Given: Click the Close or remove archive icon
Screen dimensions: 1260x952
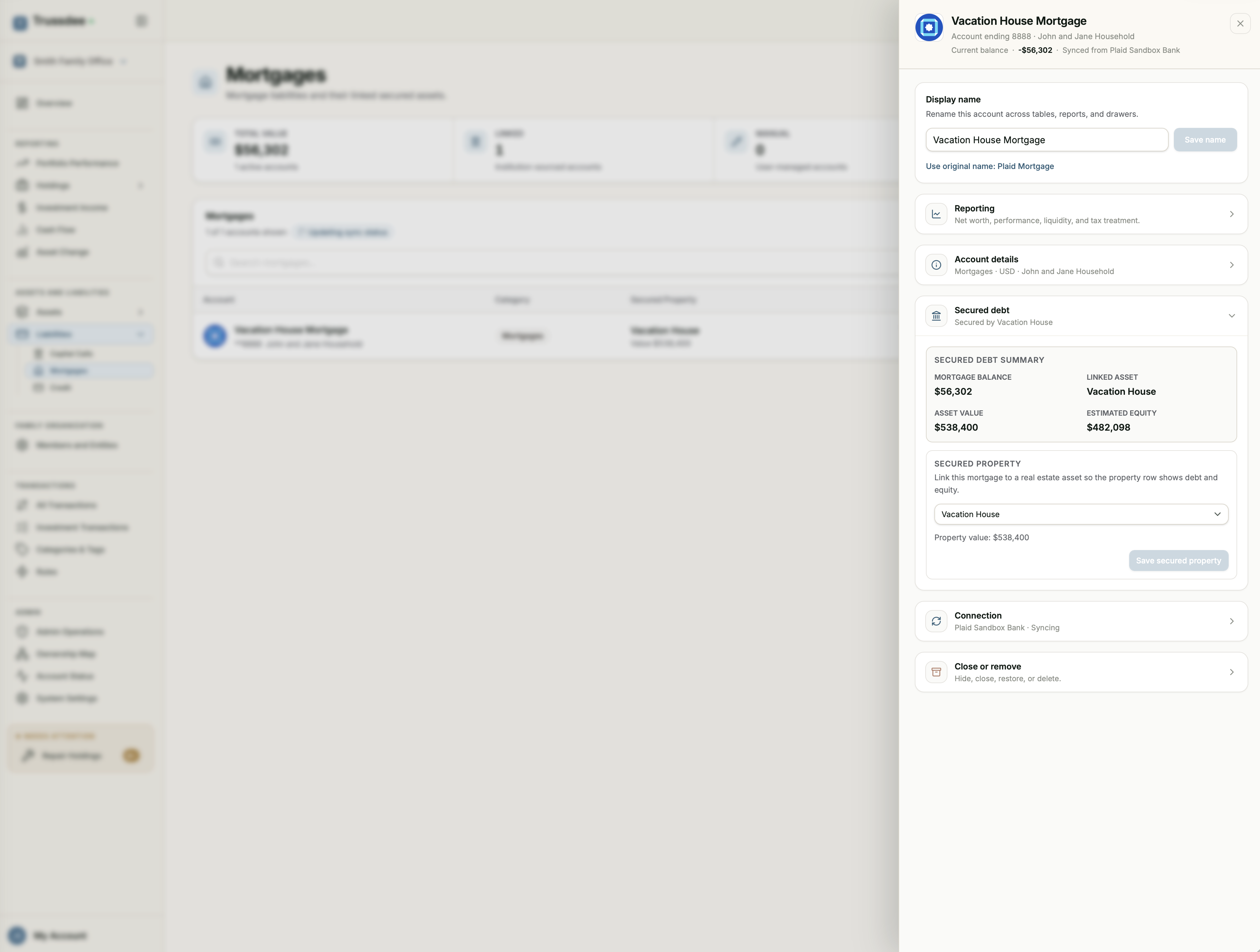Looking at the screenshot, I should (x=936, y=672).
